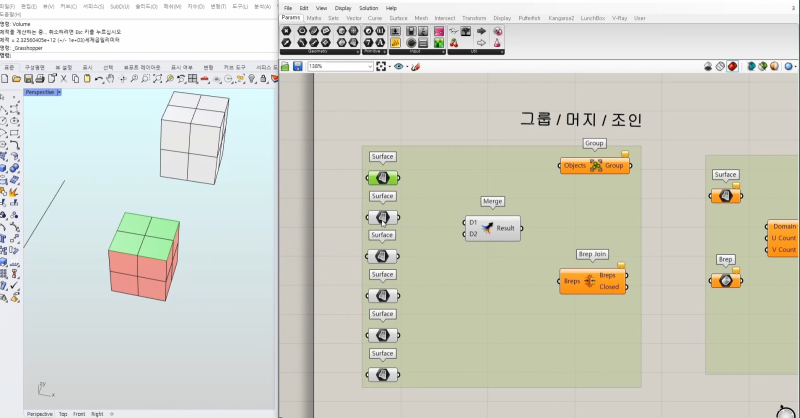
Task: Open Perspective viewport title dropdown arrow
Action: tap(59, 92)
